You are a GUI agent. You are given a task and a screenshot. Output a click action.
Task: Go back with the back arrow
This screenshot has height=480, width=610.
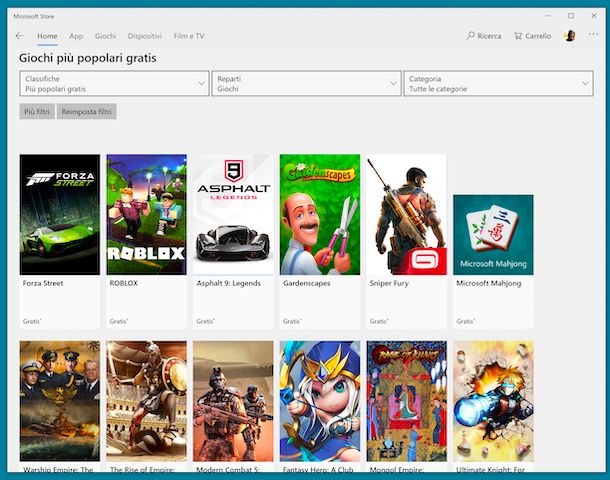click(19, 36)
